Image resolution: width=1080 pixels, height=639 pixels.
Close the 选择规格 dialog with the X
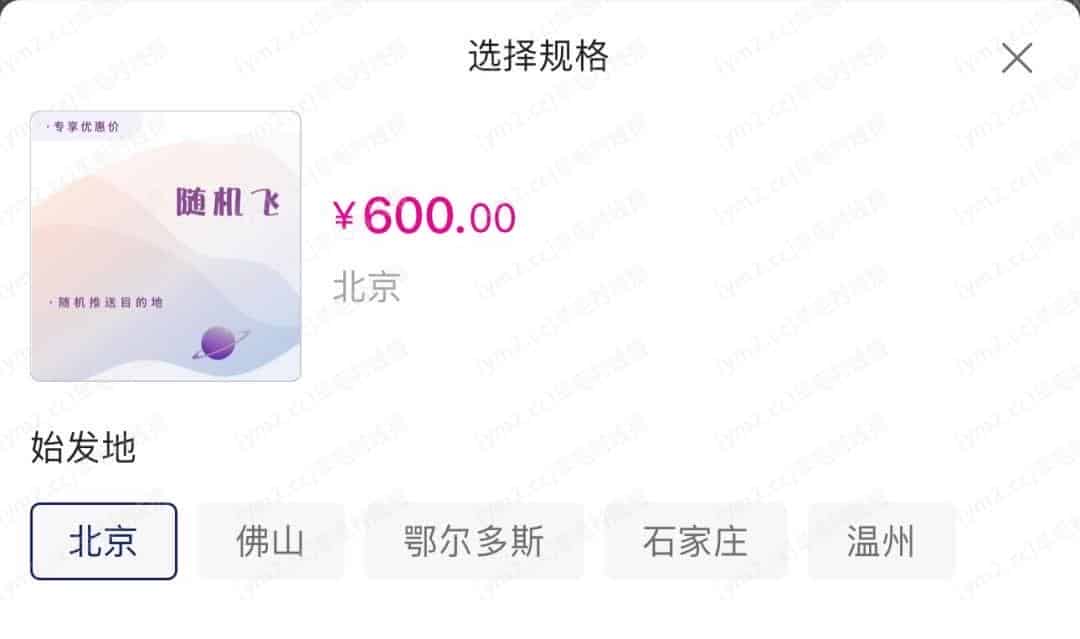click(1017, 58)
